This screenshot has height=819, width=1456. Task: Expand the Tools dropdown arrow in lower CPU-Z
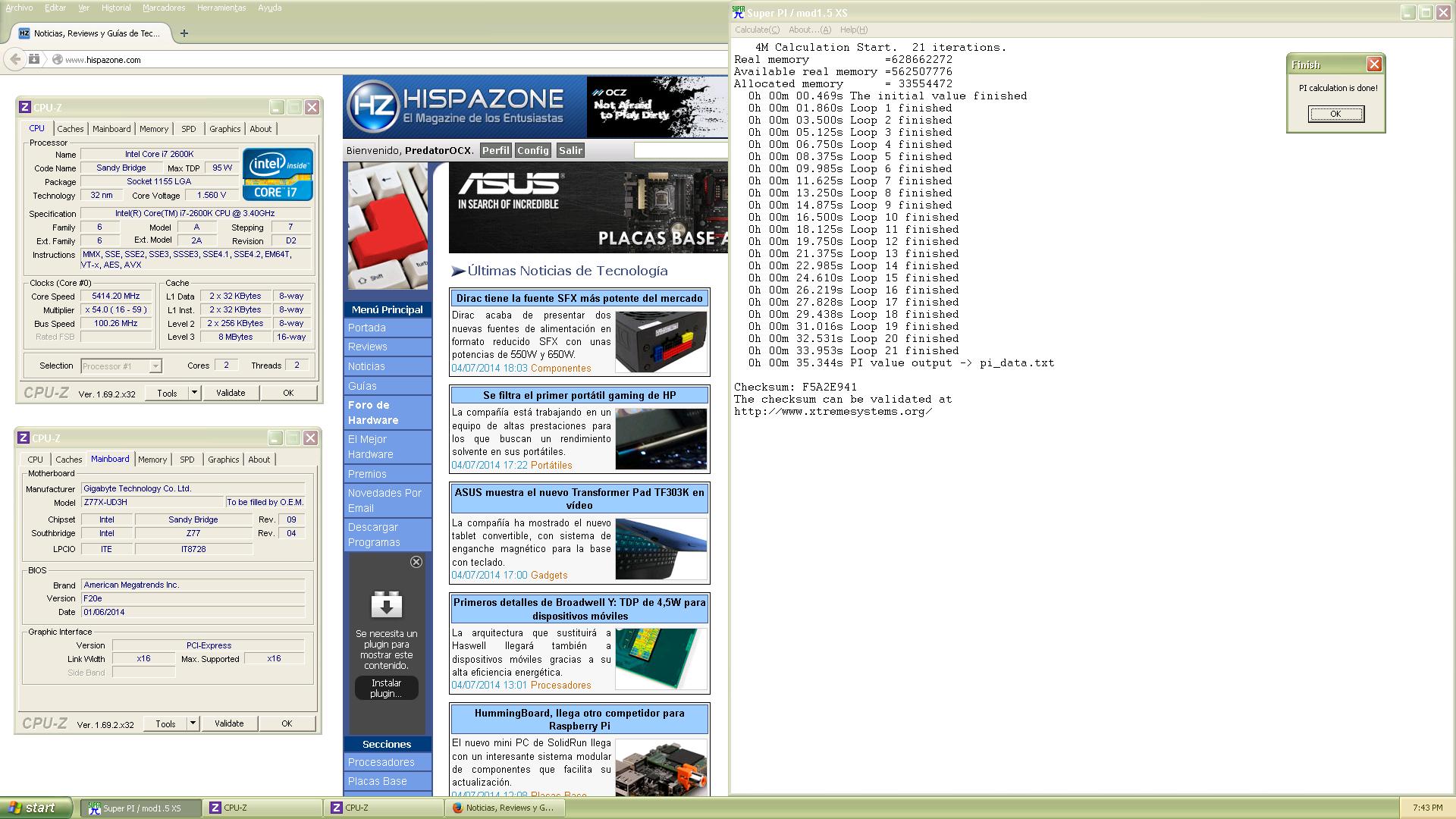(193, 723)
